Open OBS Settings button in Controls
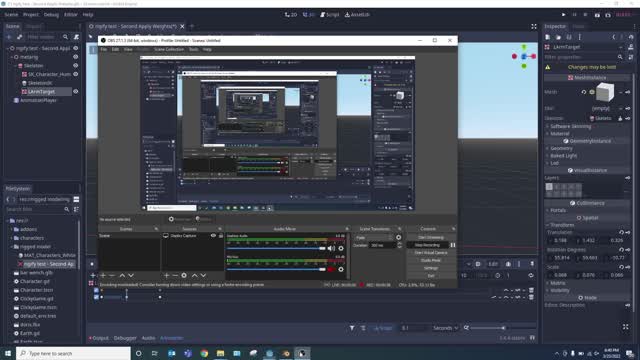 tap(431, 268)
